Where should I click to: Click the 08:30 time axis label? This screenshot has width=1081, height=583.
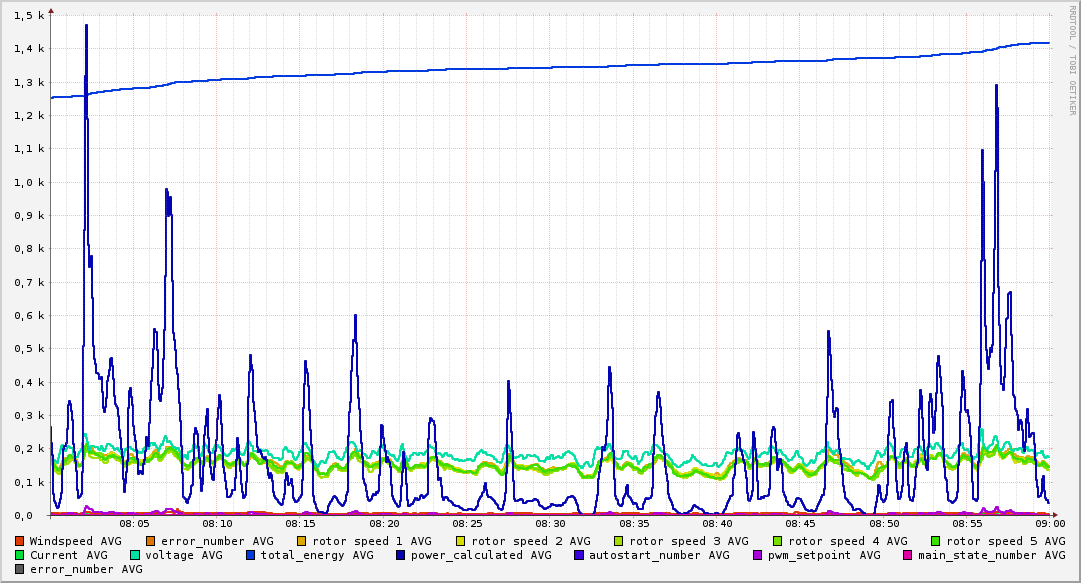(x=550, y=524)
